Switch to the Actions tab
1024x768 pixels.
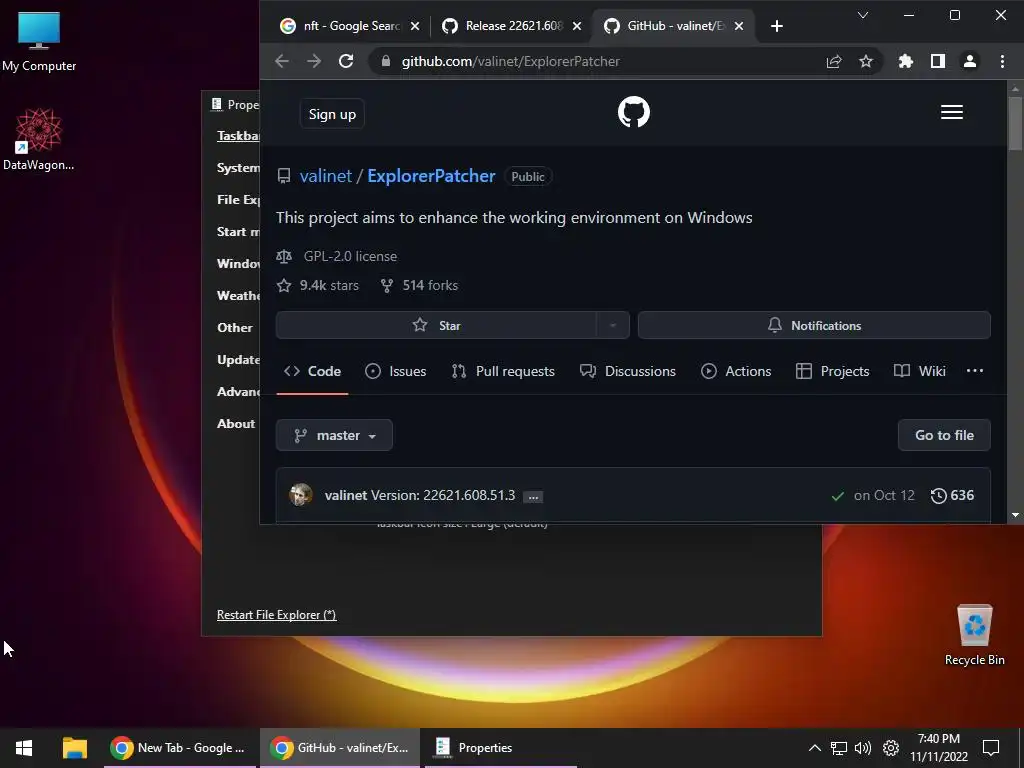(736, 371)
